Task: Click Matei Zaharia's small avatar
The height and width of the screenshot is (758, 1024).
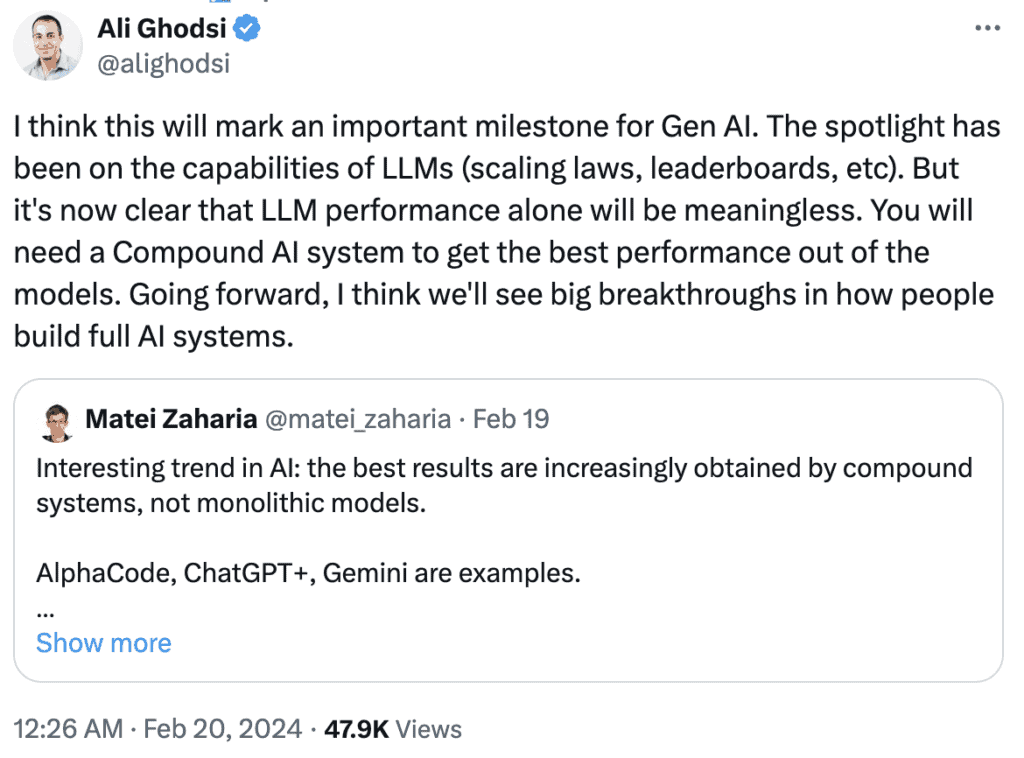Action: (x=55, y=423)
